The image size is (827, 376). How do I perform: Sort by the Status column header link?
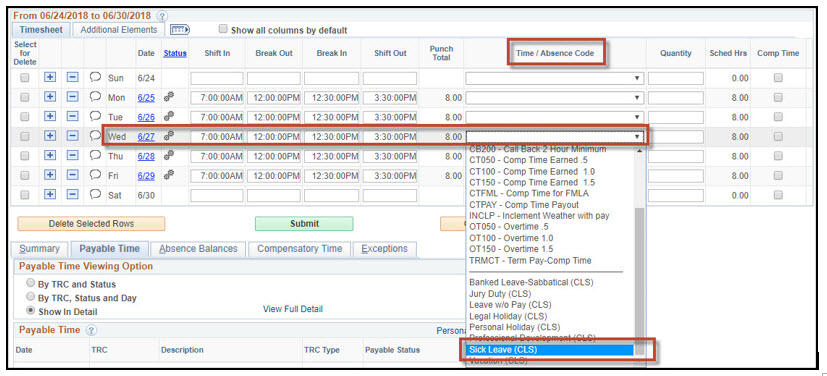click(x=175, y=53)
